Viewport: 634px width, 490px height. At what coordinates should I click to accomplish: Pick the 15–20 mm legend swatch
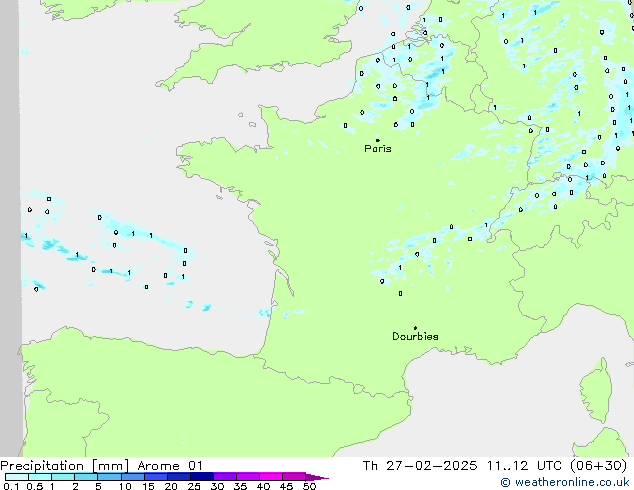pyautogui.click(x=155, y=477)
